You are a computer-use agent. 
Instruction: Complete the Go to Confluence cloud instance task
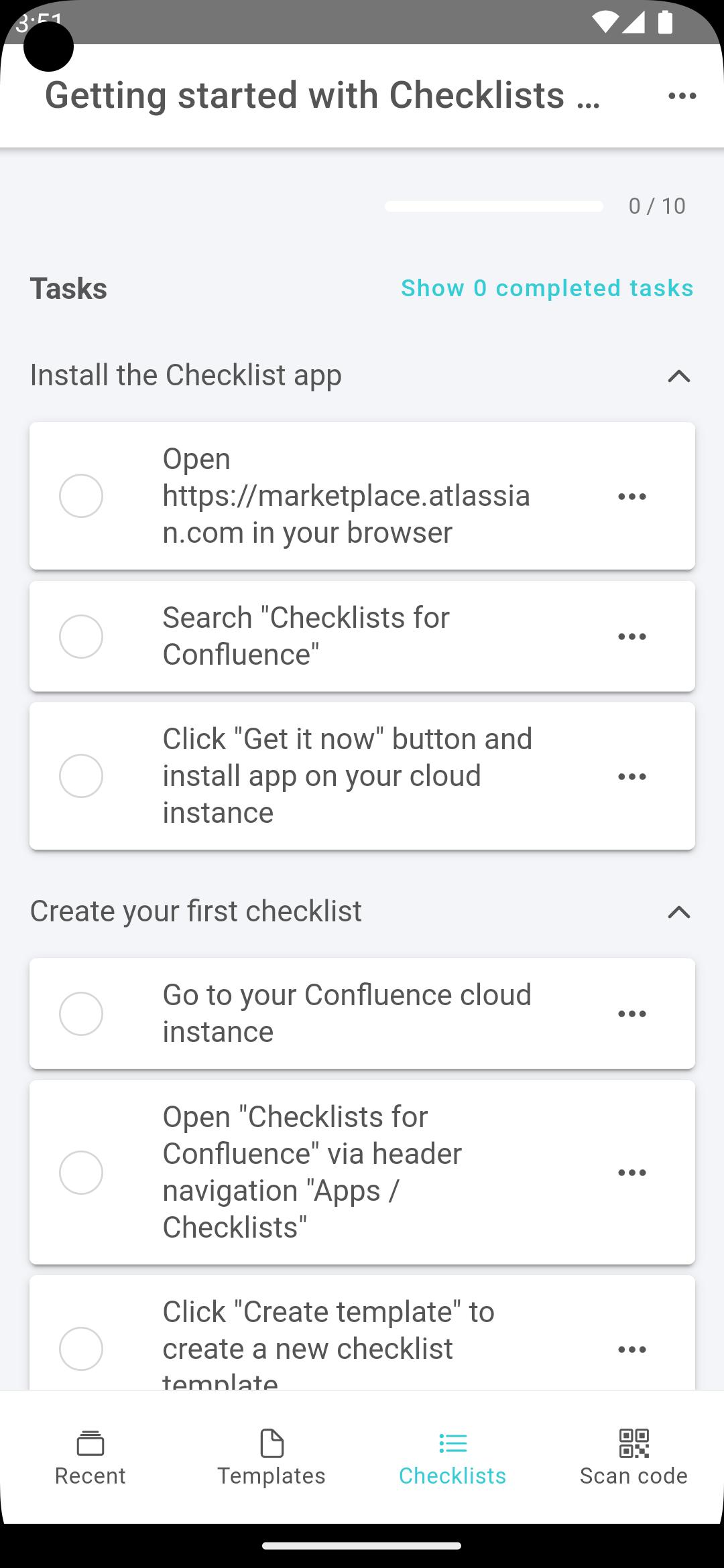coord(81,1014)
